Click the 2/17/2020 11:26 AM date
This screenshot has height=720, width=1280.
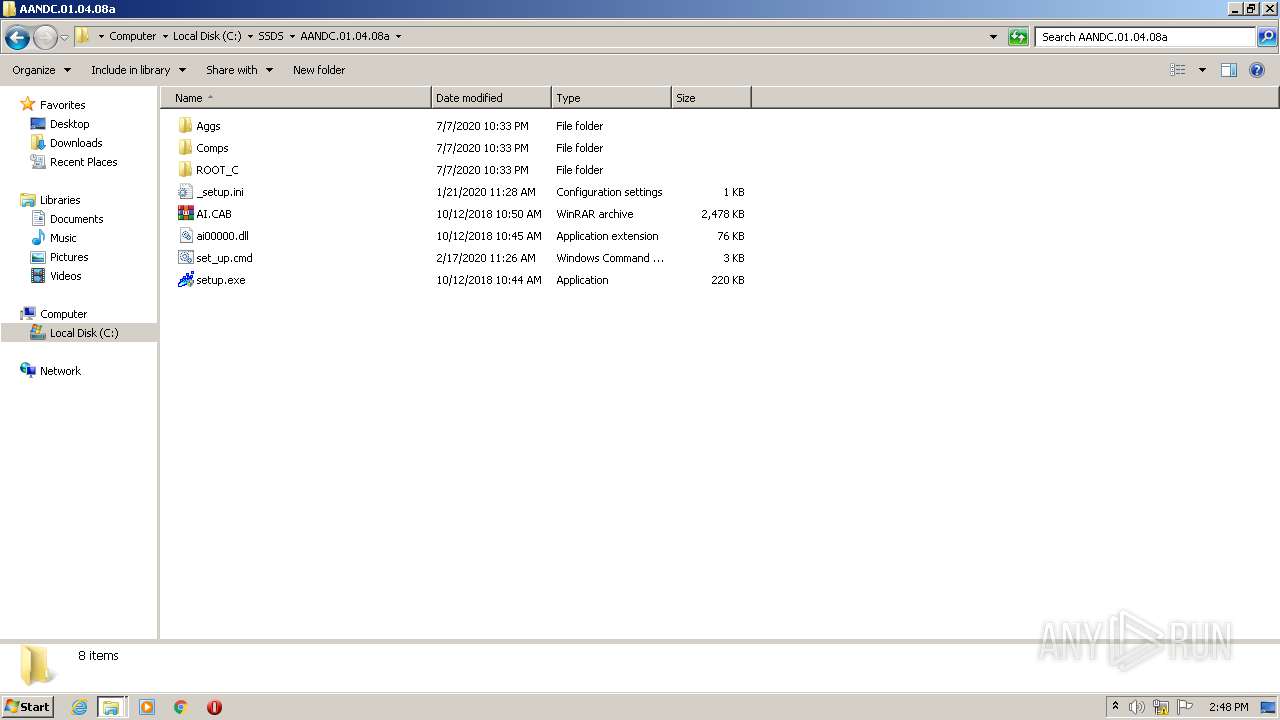486,258
